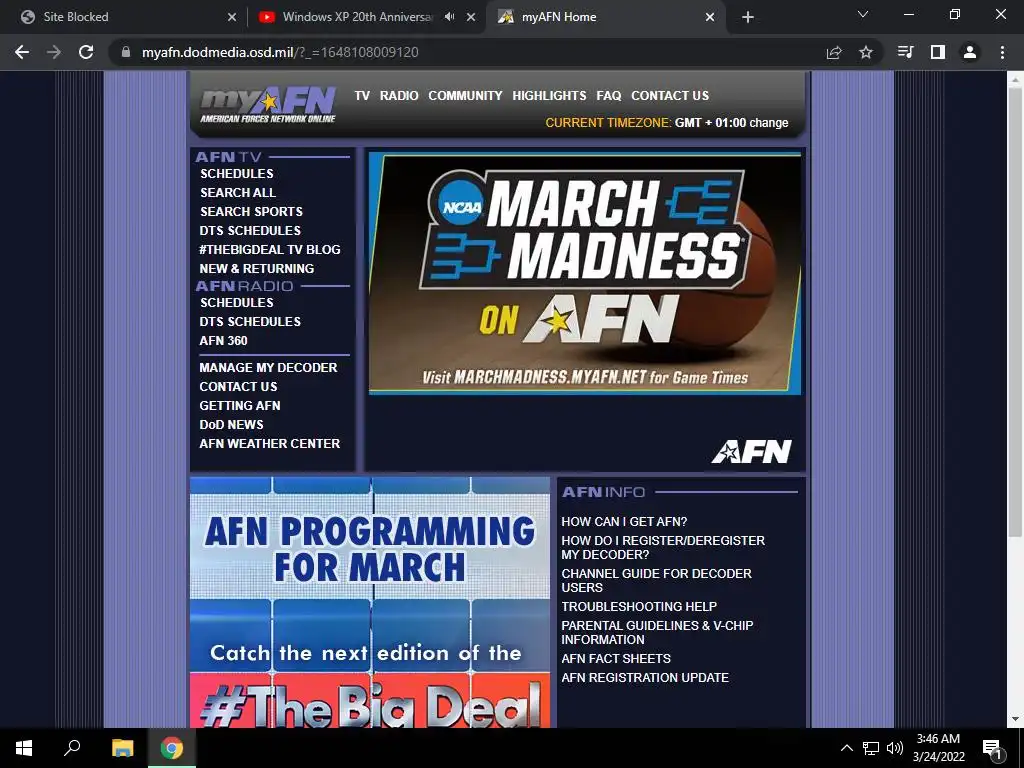Open the browser side panel icon

point(938,52)
